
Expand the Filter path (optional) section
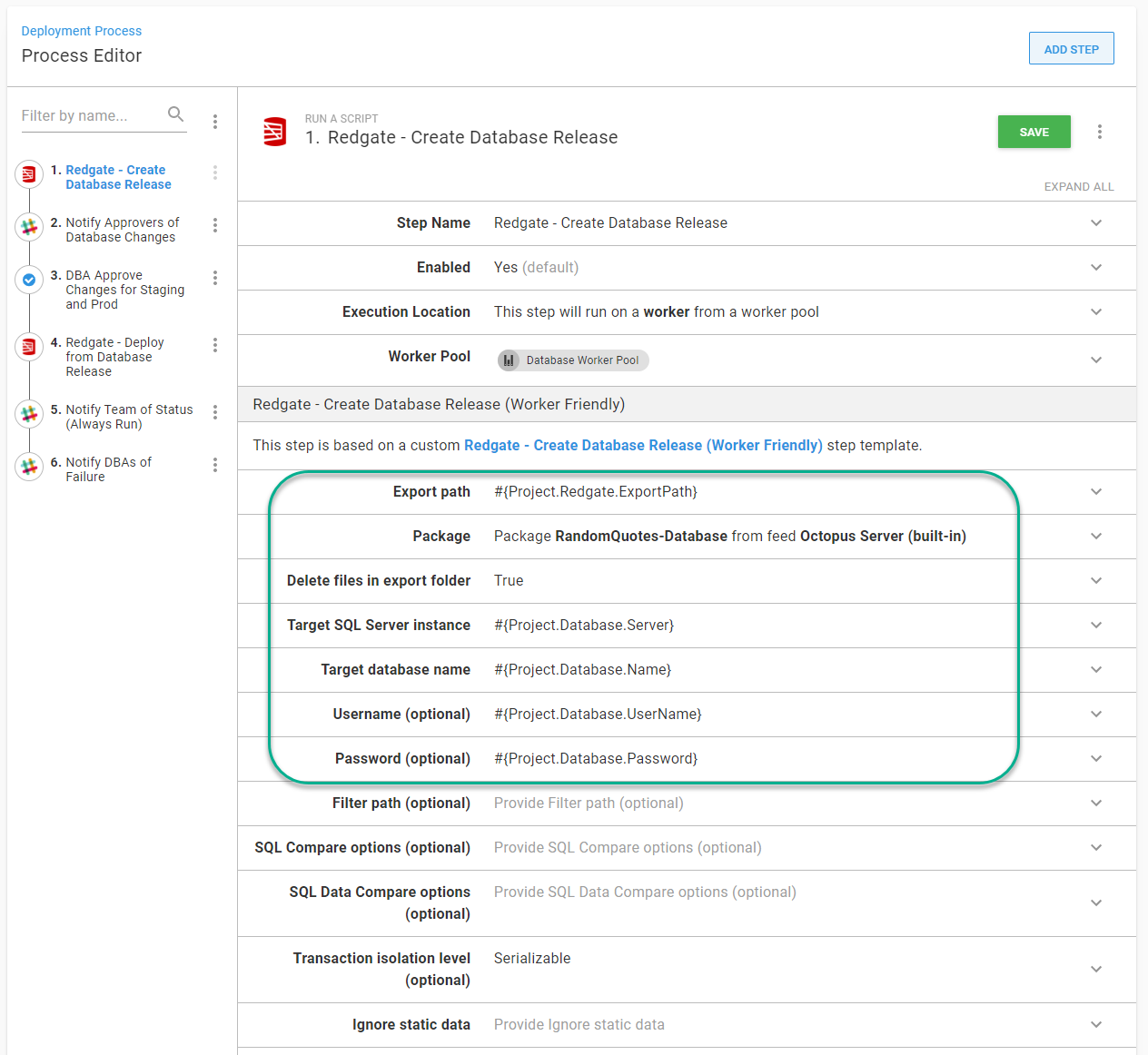[1096, 804]
